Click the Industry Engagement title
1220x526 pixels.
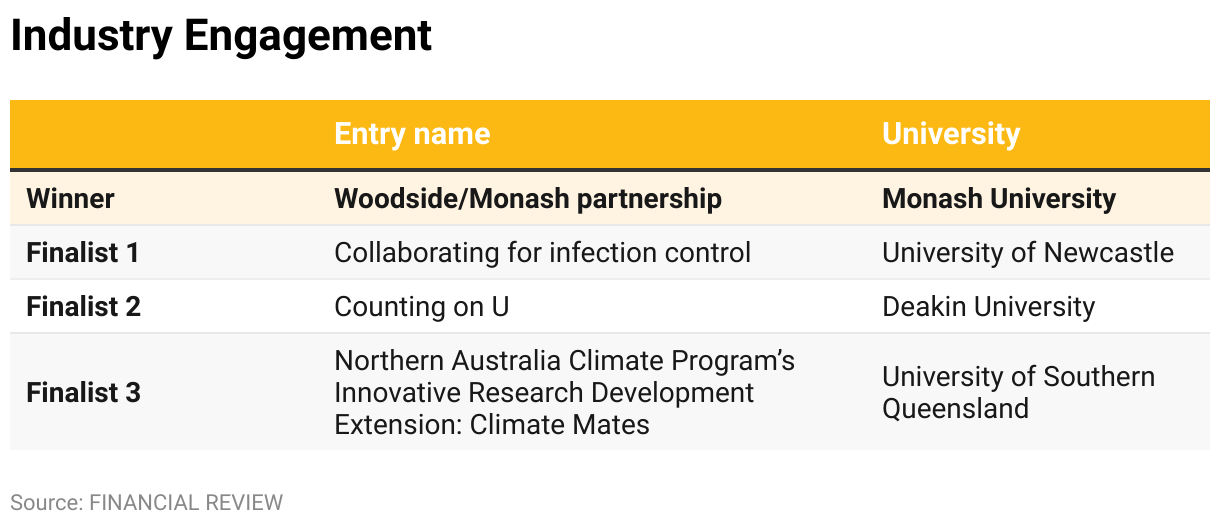pyautogui.click(x=221, y=36)
